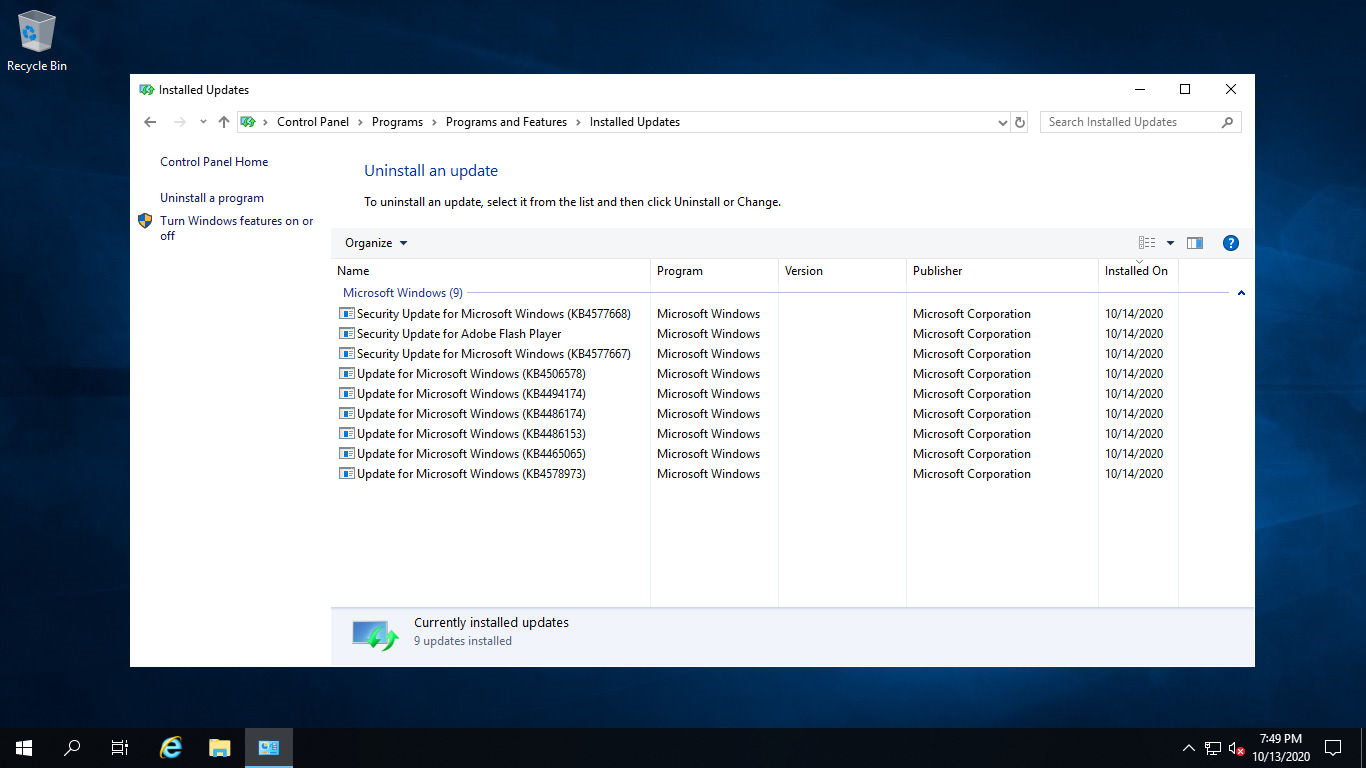Screen dimensions: 1366x768
Task: Go back with the Back arrow
Action: [150, 122]
